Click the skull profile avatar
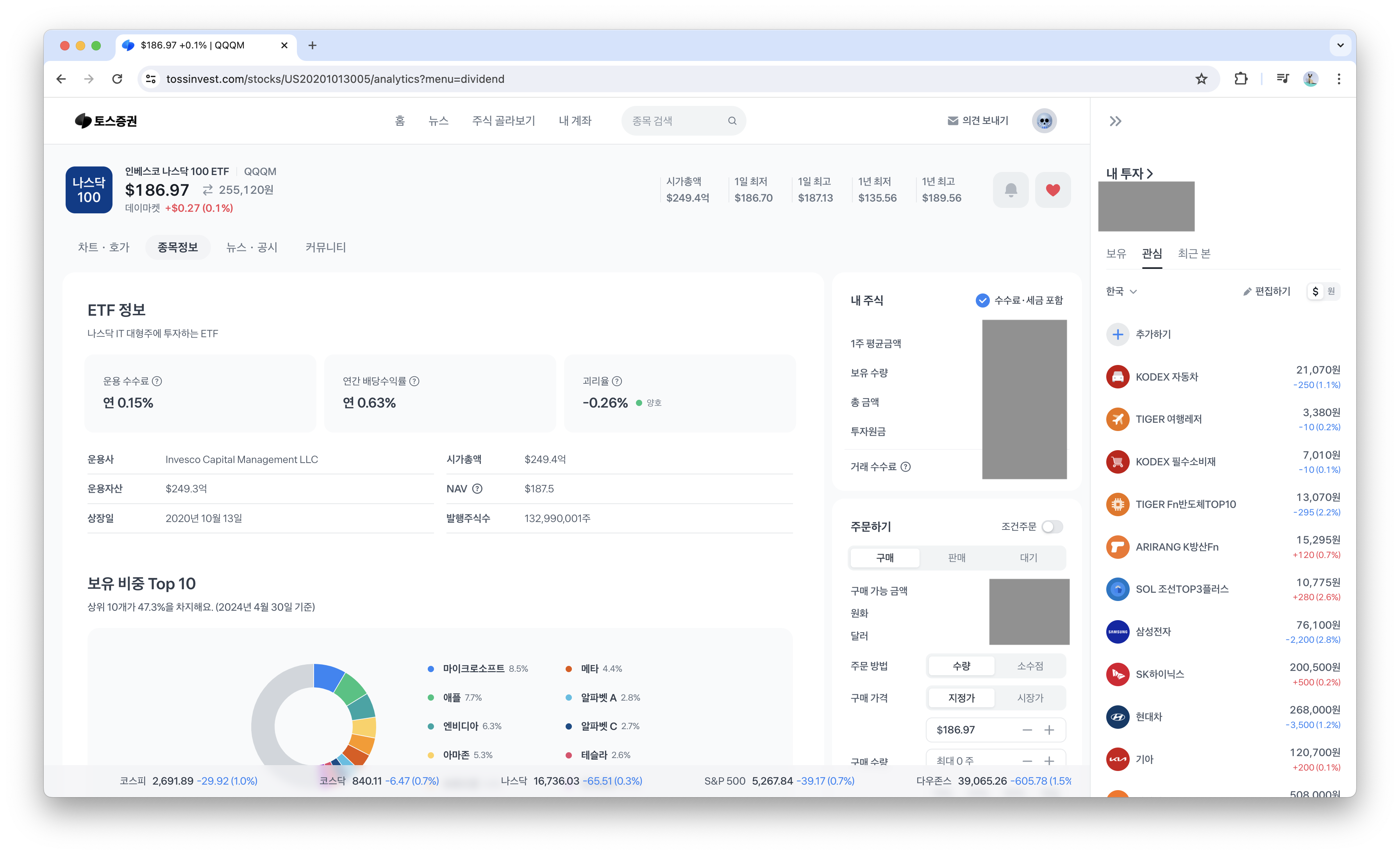The image size is (1400, 855). (1044, 120)
